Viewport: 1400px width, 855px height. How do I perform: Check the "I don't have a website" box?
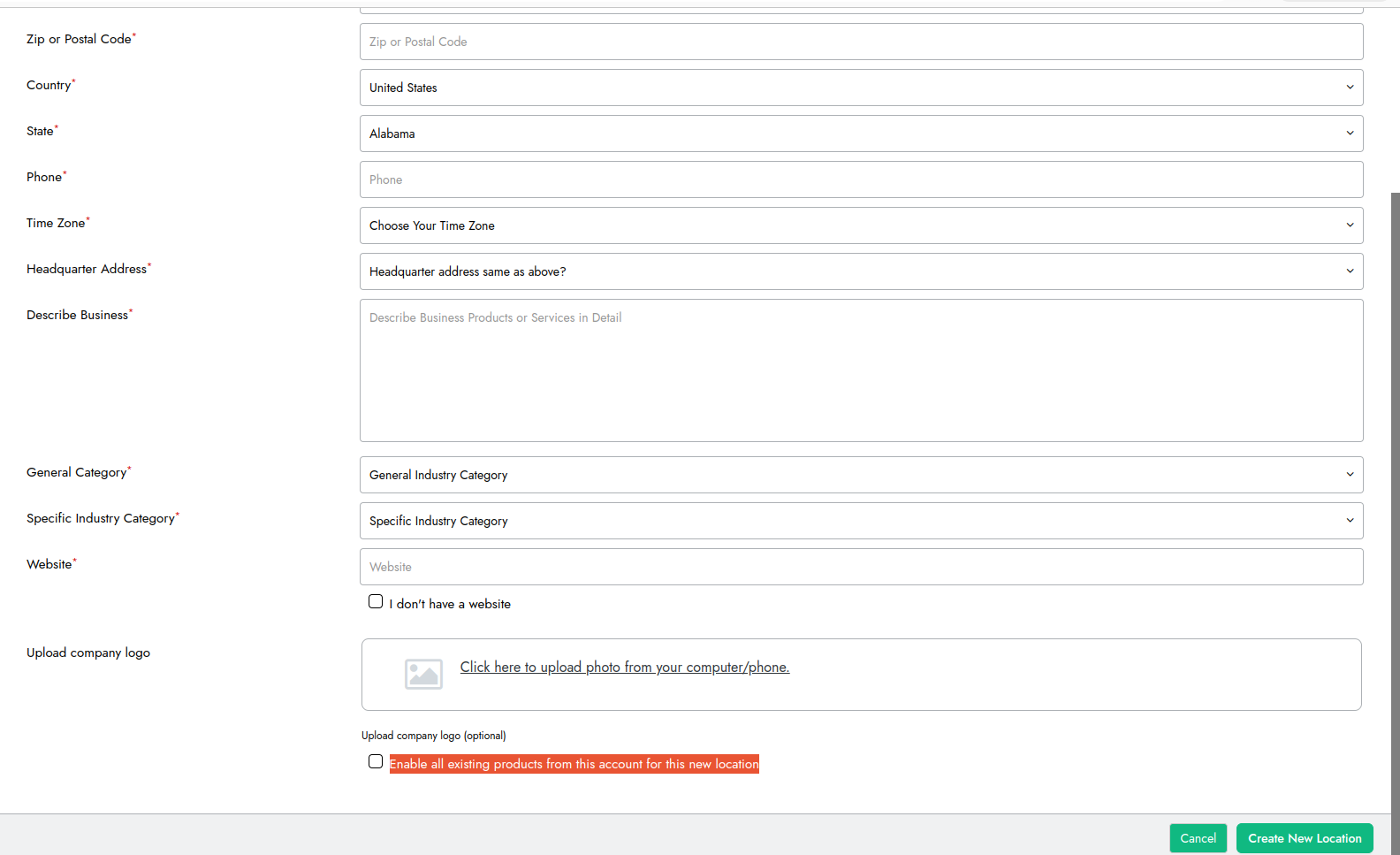(376, 602)
